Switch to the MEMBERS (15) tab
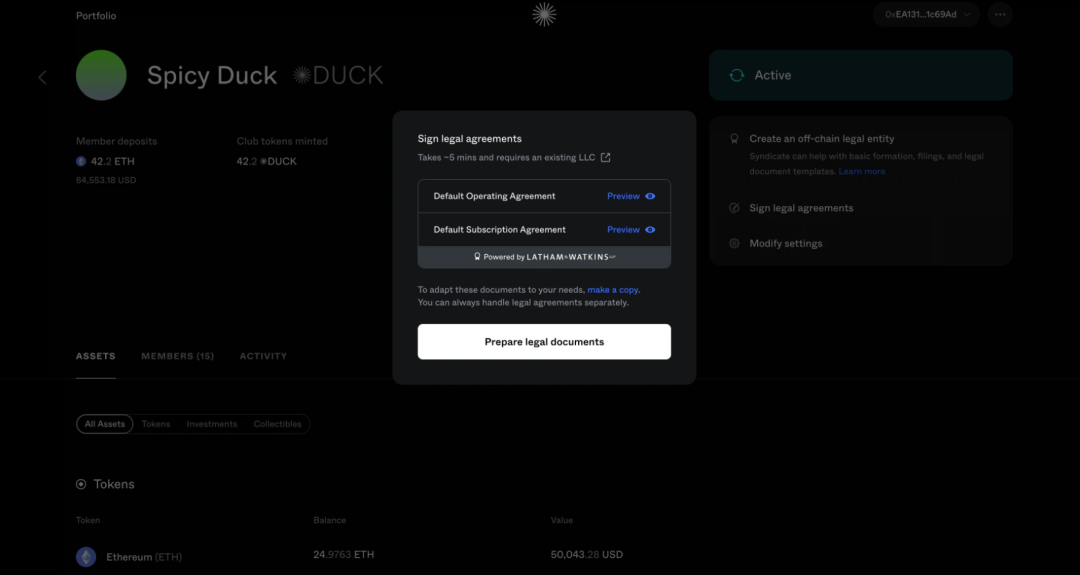 (x=178, y=356)
